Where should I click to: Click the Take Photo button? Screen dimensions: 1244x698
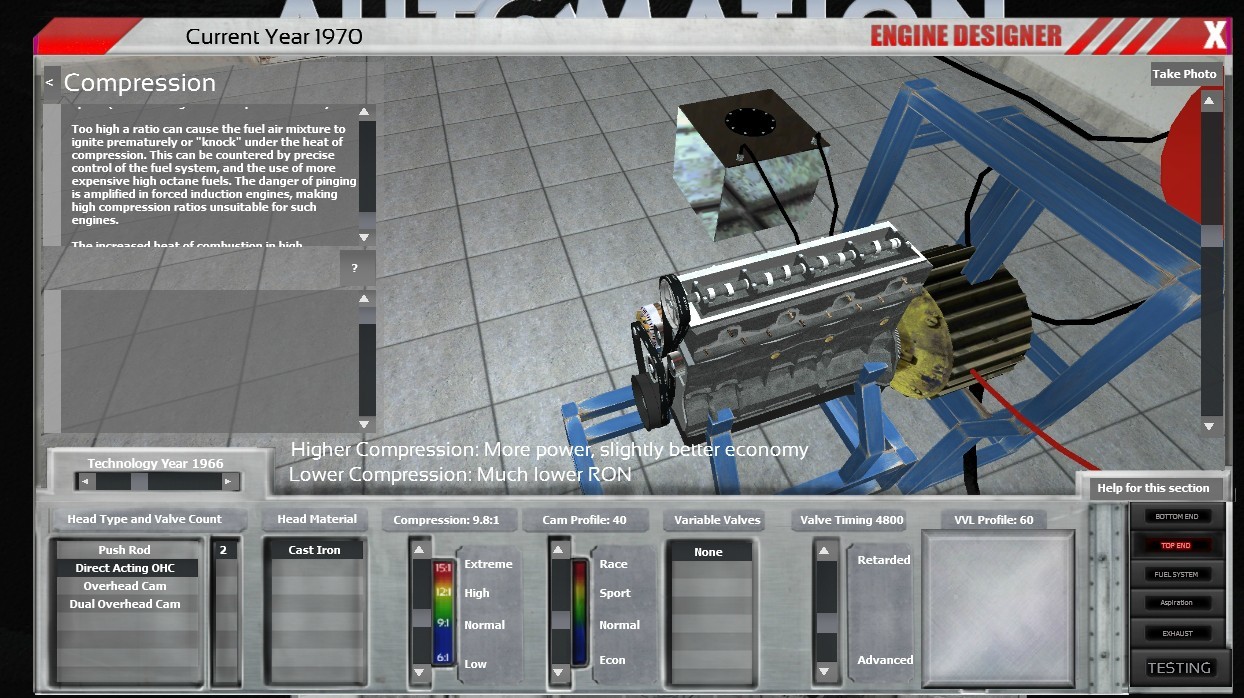click(1184, 74)
